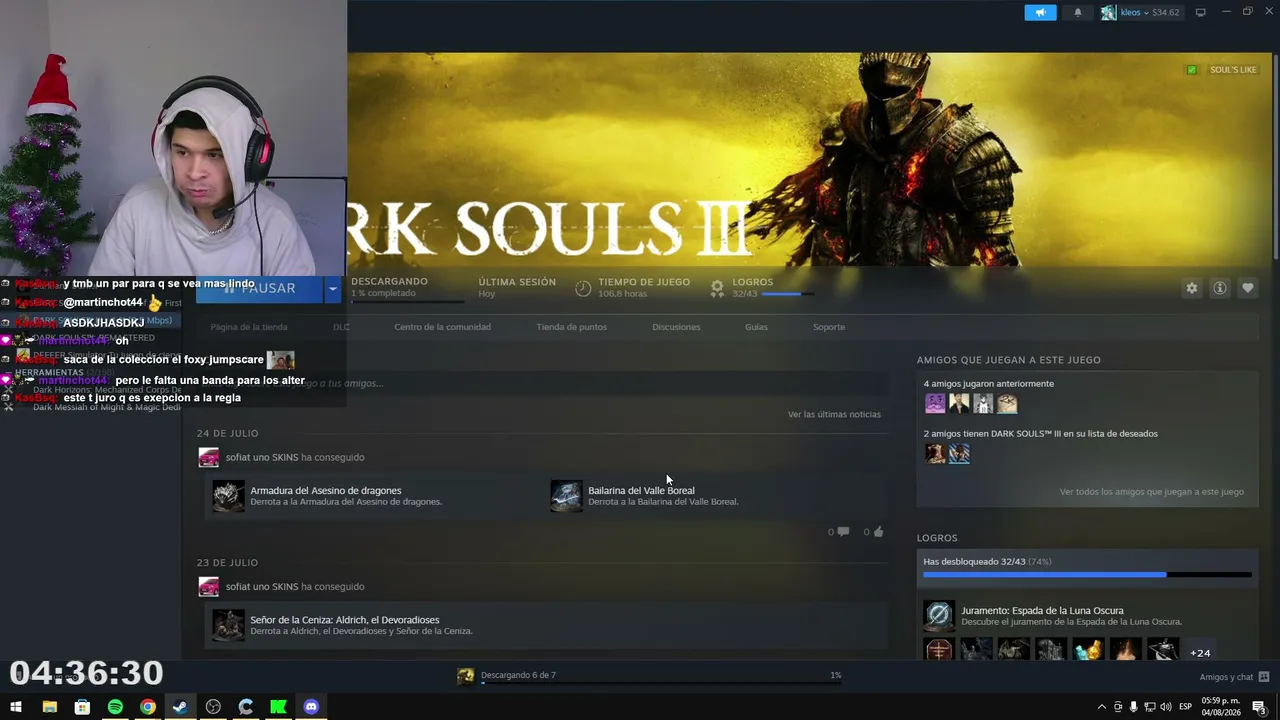Click sofiat uno SKINS avatar on 23 de Julio
The image size is (1280, 720).
209,587
